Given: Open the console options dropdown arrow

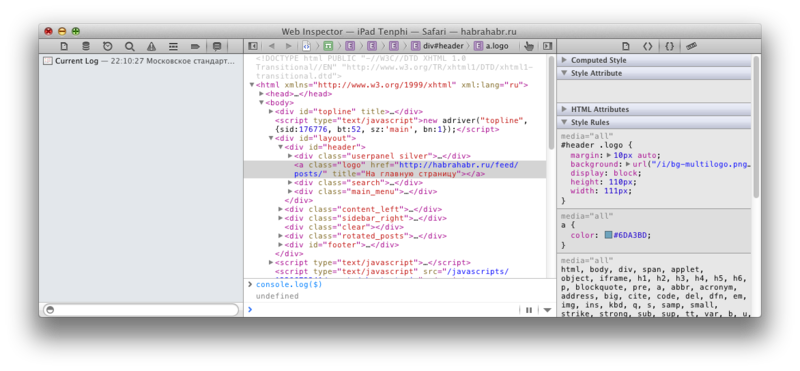Looking at the screenshot, I should click(x=547, y=310).
